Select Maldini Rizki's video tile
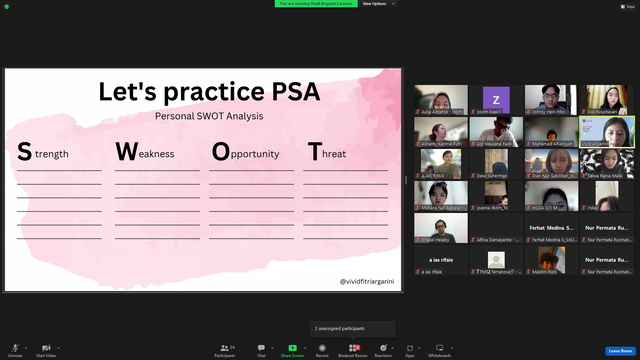640x360 pixels. (x=551, y=260)
